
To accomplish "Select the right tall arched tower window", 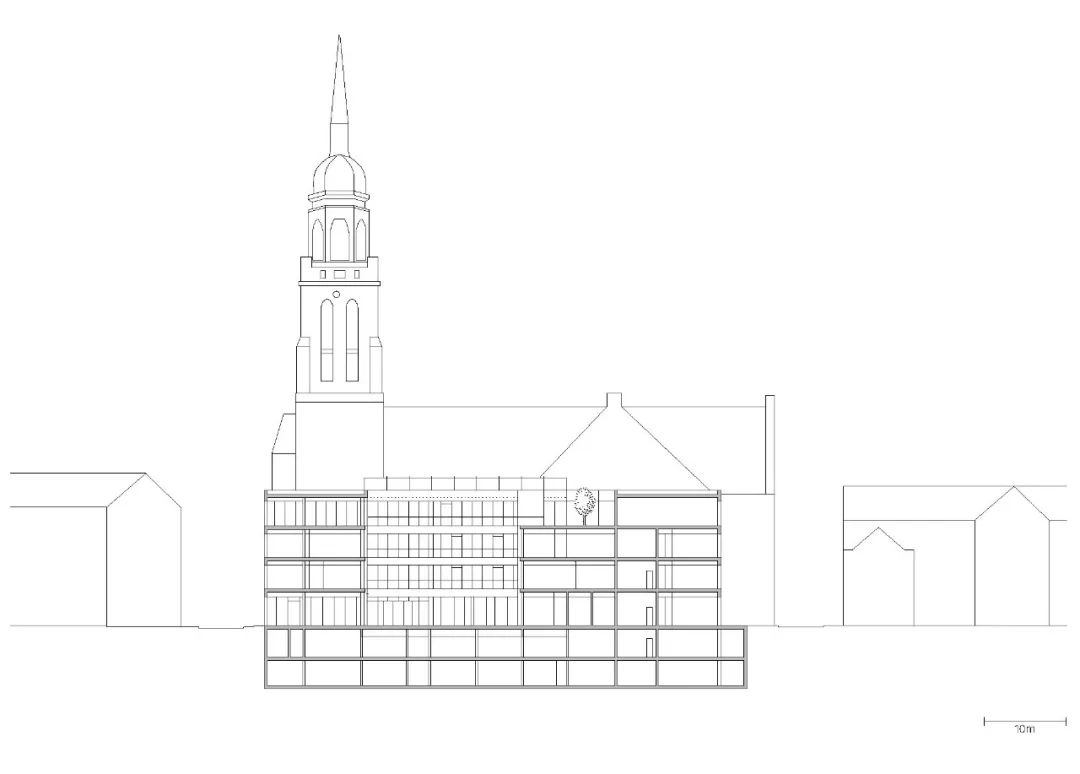I will click(351, 340).
